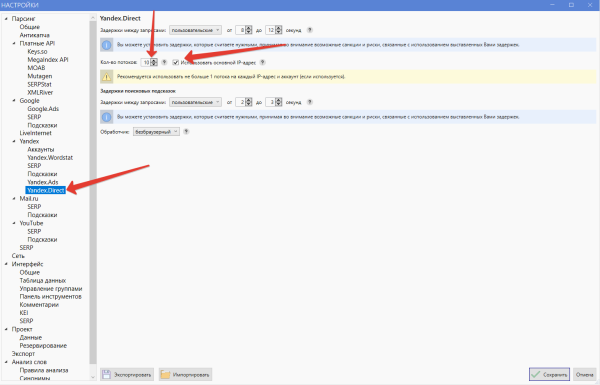Select Таблица данных item

42,280
